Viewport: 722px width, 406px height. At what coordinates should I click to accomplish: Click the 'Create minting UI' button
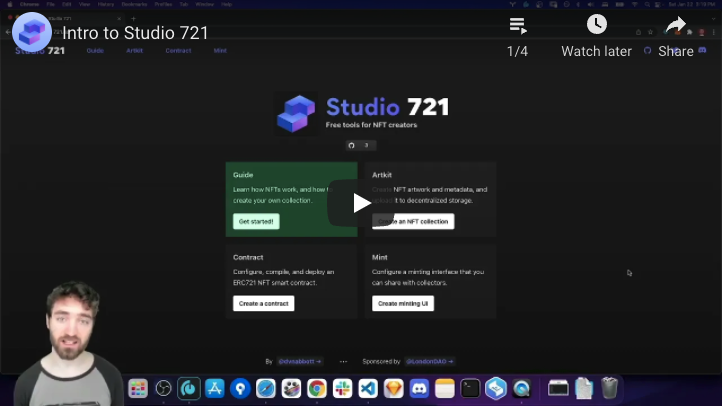[403, 303]
